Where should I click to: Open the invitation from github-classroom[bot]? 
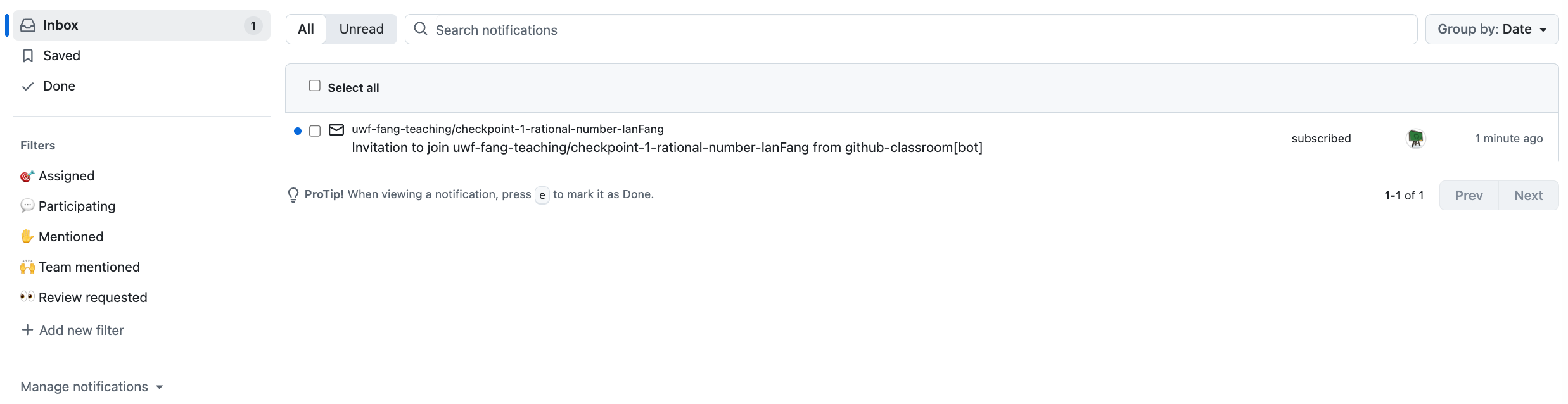(x=666, y=148)
